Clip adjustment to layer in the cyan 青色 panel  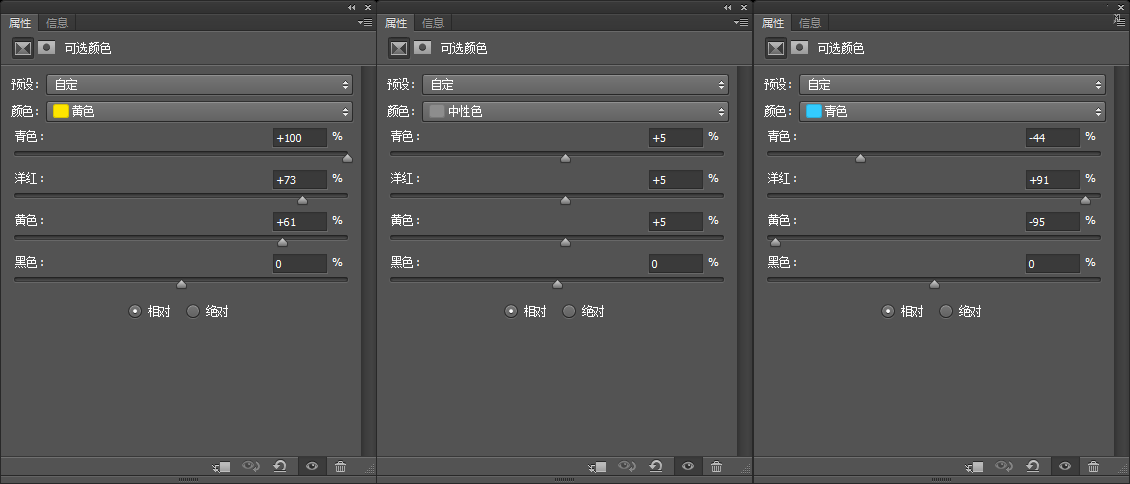point(974,467)
